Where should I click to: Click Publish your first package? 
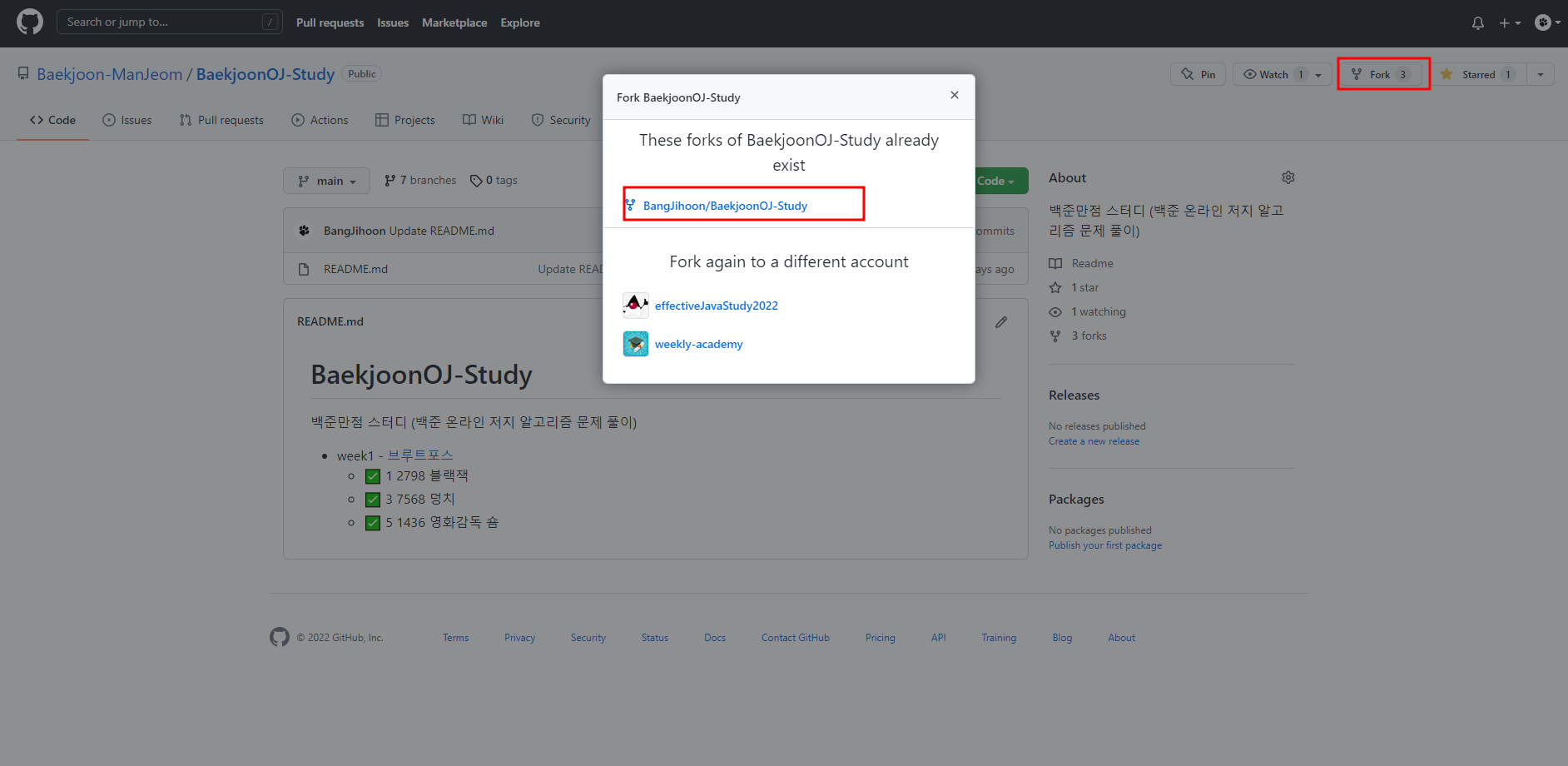[x=1105, y=545]
